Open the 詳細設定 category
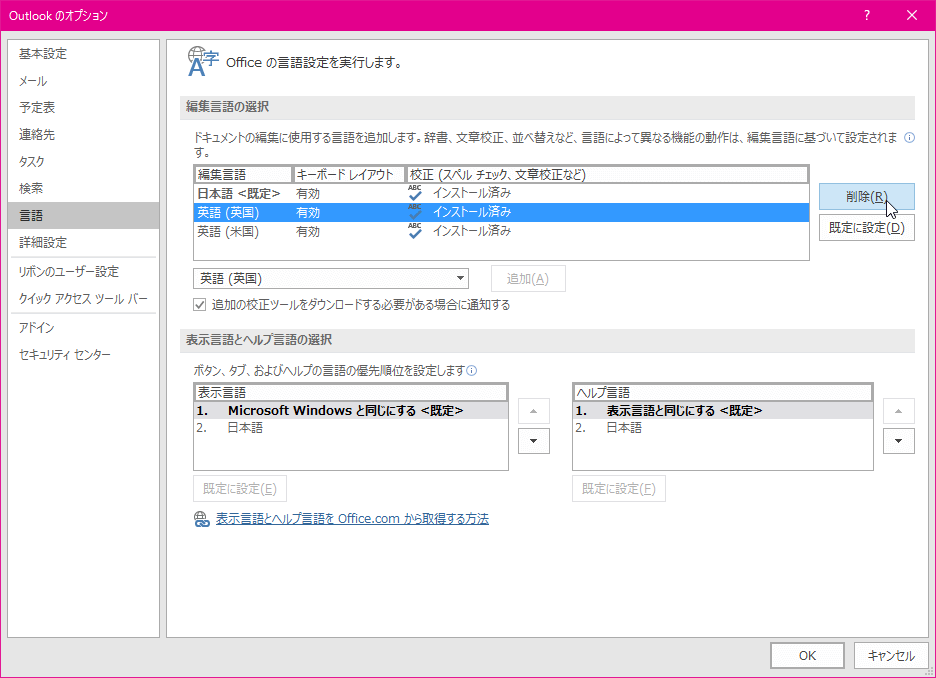The width and height of the screenshot is (936, 678). click(x=84, y=242)
